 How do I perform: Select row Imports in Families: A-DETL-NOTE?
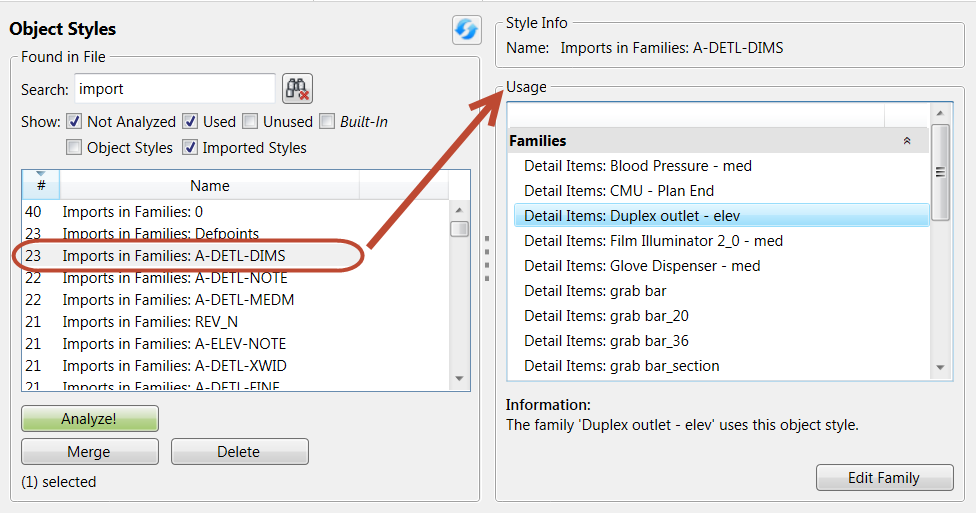235,278
